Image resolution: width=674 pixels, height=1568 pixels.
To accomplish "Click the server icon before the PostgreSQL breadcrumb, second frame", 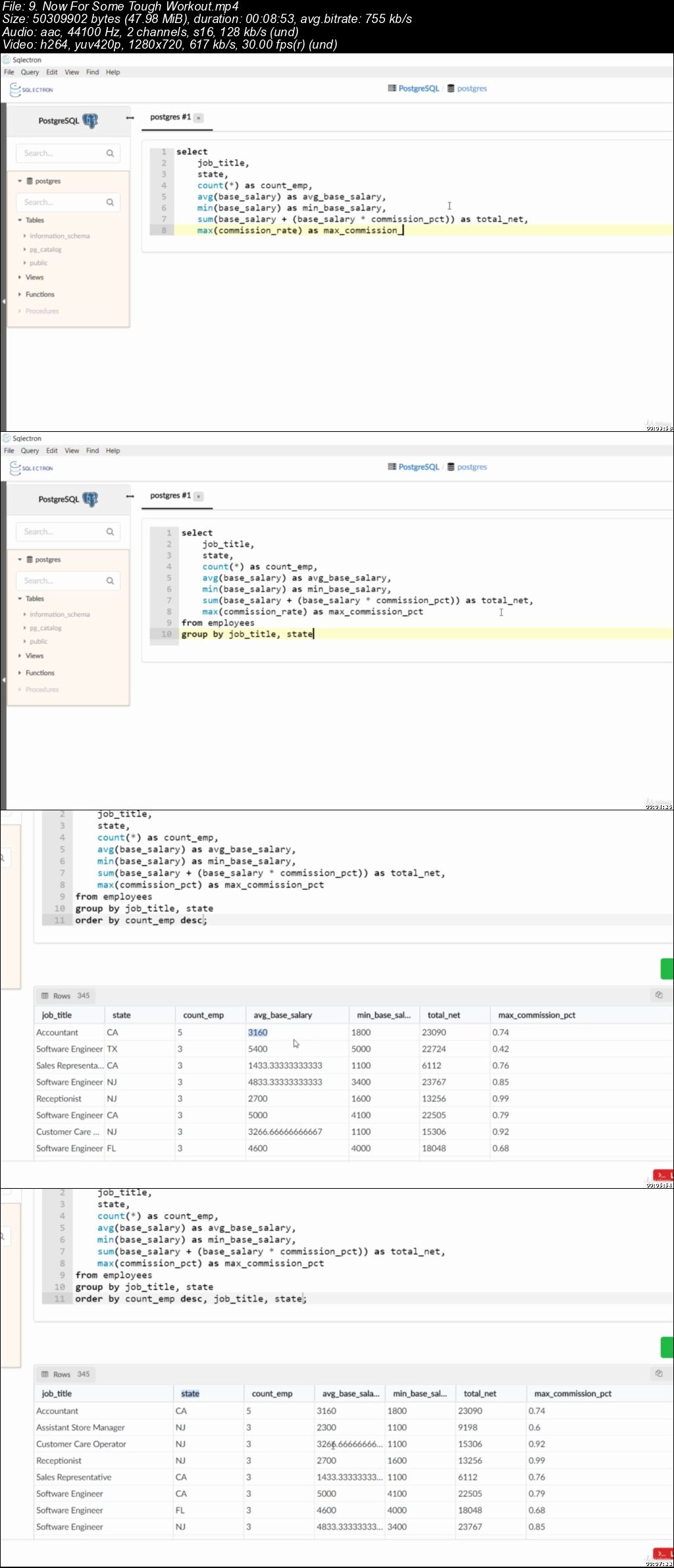I will pos(392,467).
